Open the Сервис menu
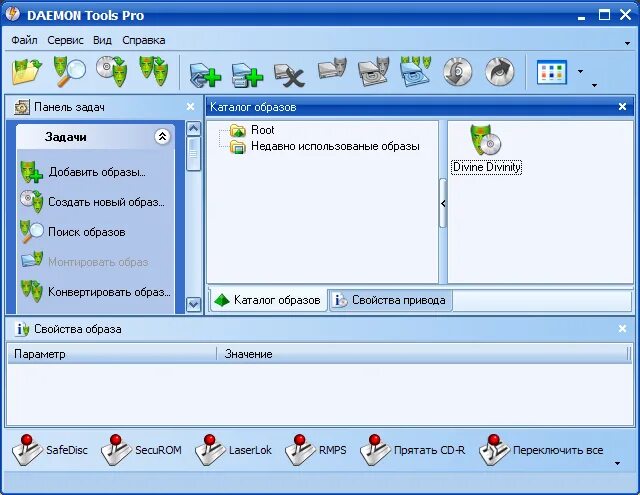The image size is (640, 495). tap(65, 40)
